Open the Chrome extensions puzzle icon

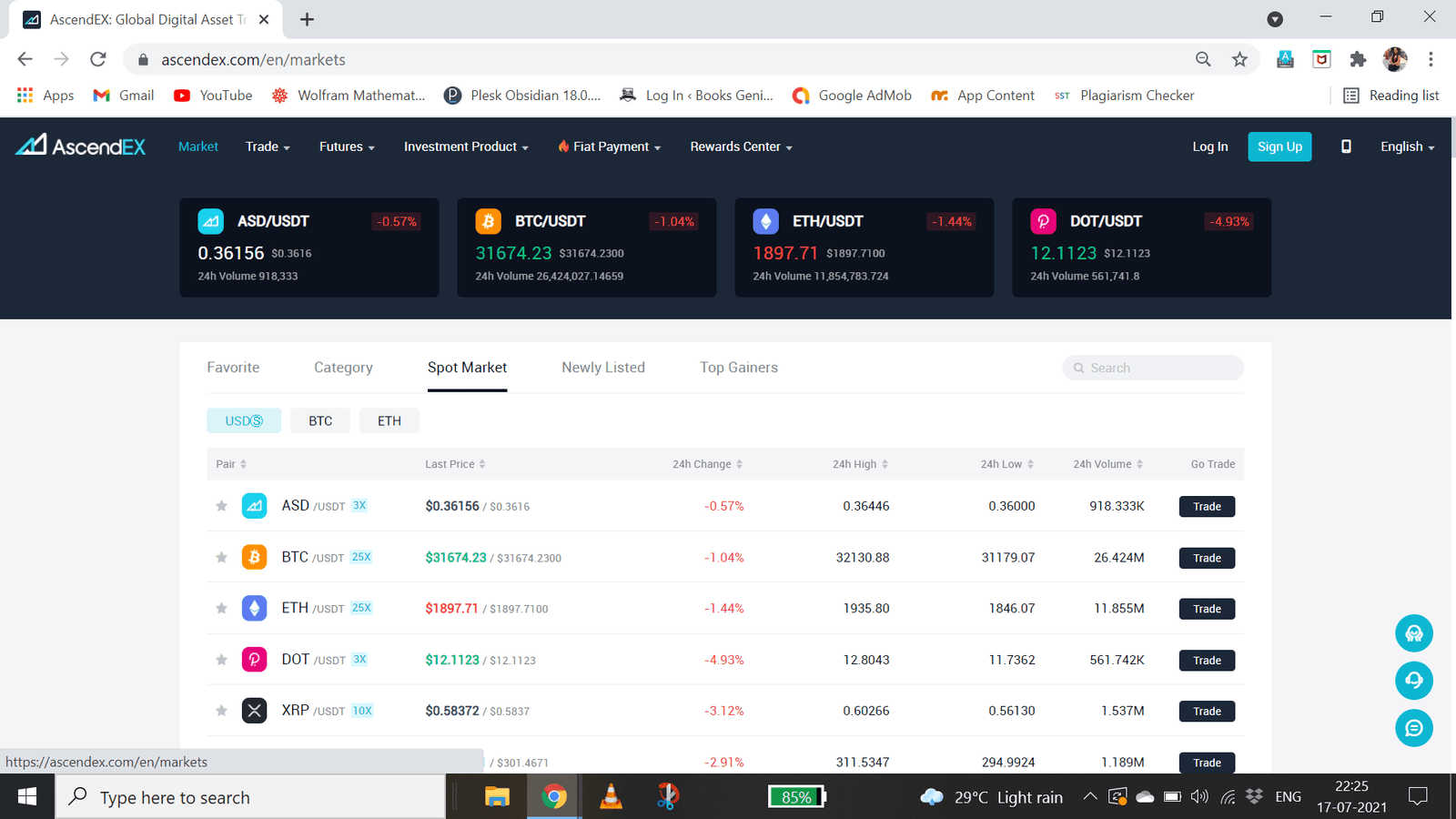pos(1358,59)
